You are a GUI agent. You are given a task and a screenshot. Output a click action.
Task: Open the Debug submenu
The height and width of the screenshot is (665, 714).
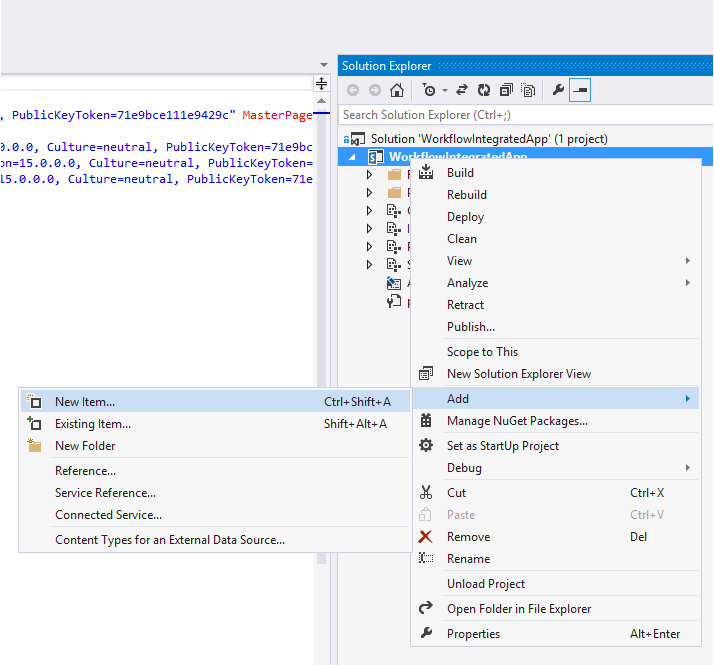[x=556, y=468]
